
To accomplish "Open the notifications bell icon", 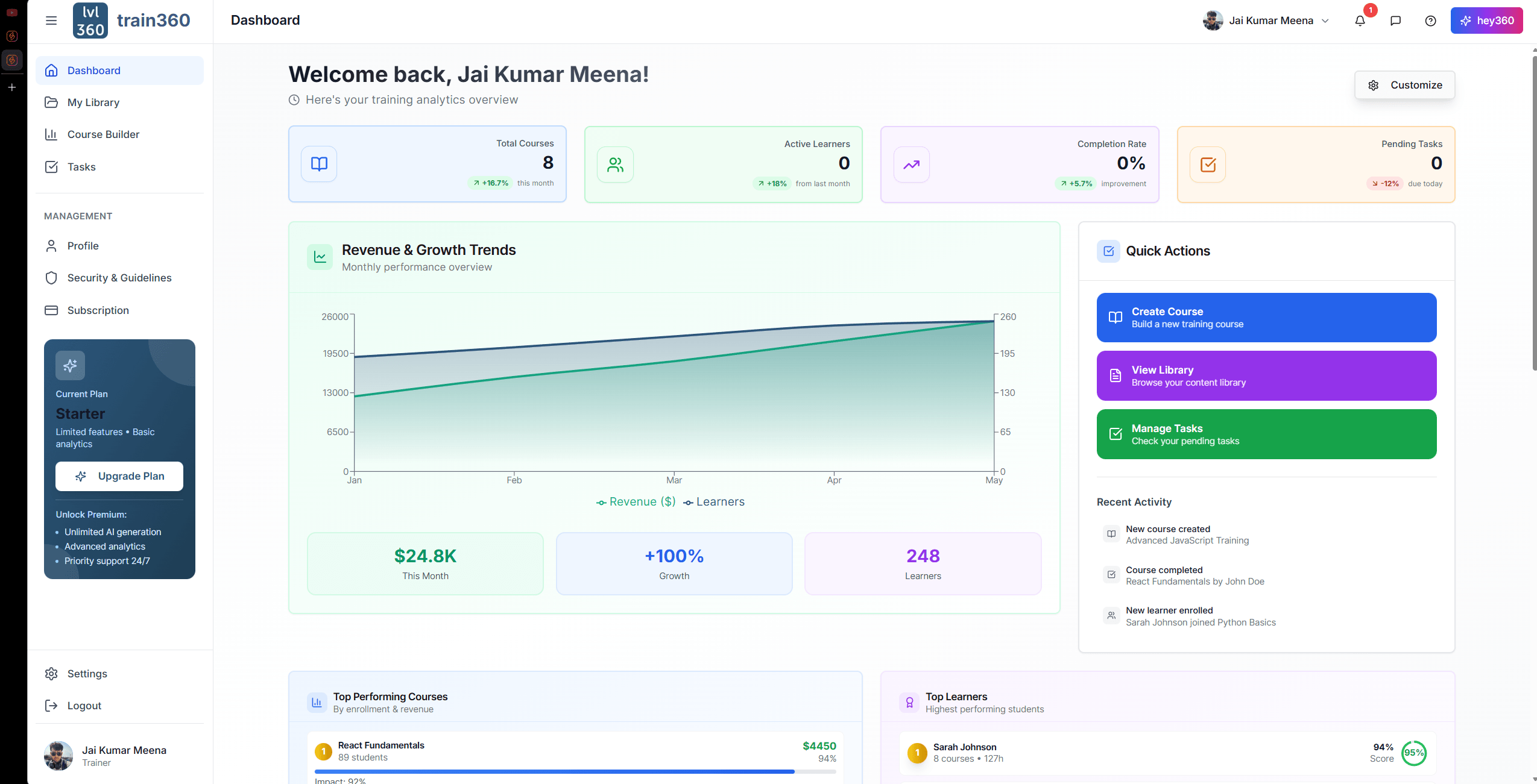I will [x=1360, y=20].
